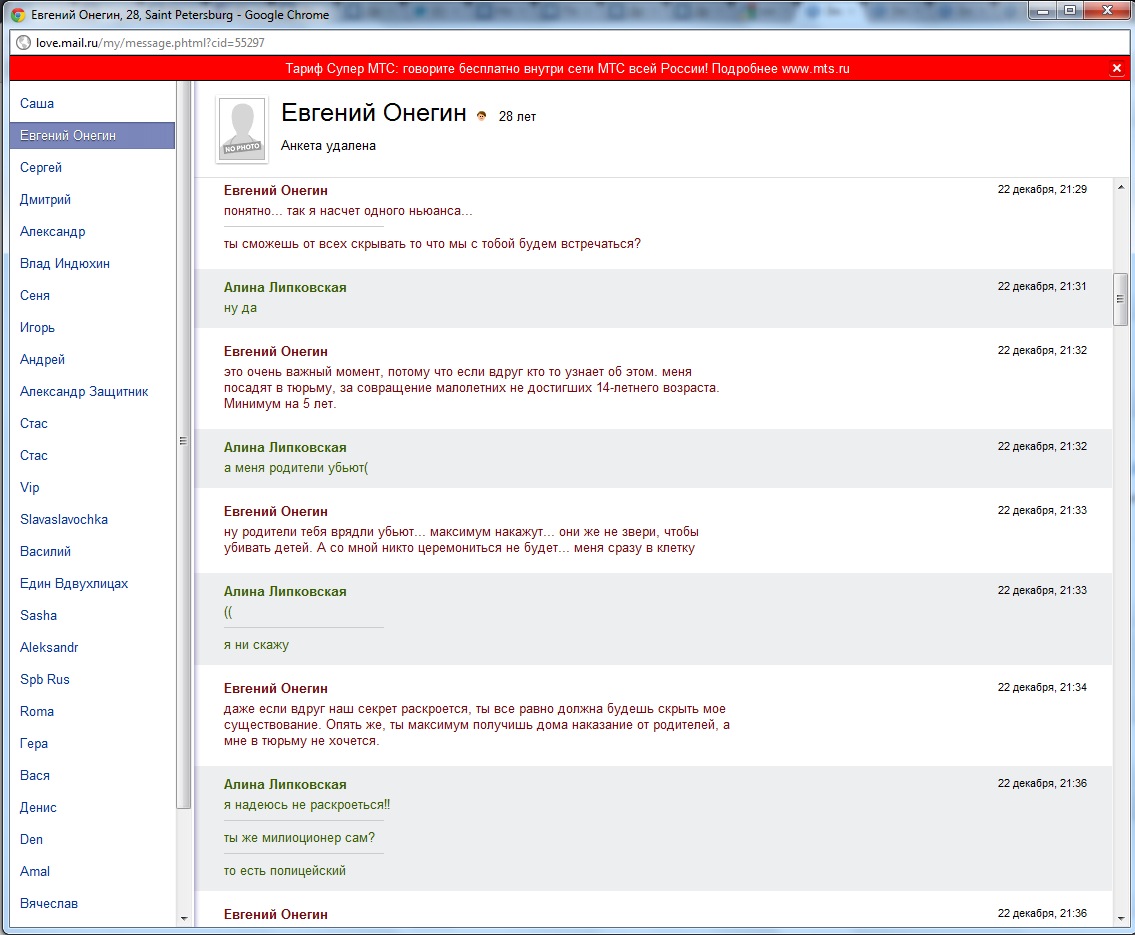
Task: Open the Андрей conversation
Action: (43, 360)
